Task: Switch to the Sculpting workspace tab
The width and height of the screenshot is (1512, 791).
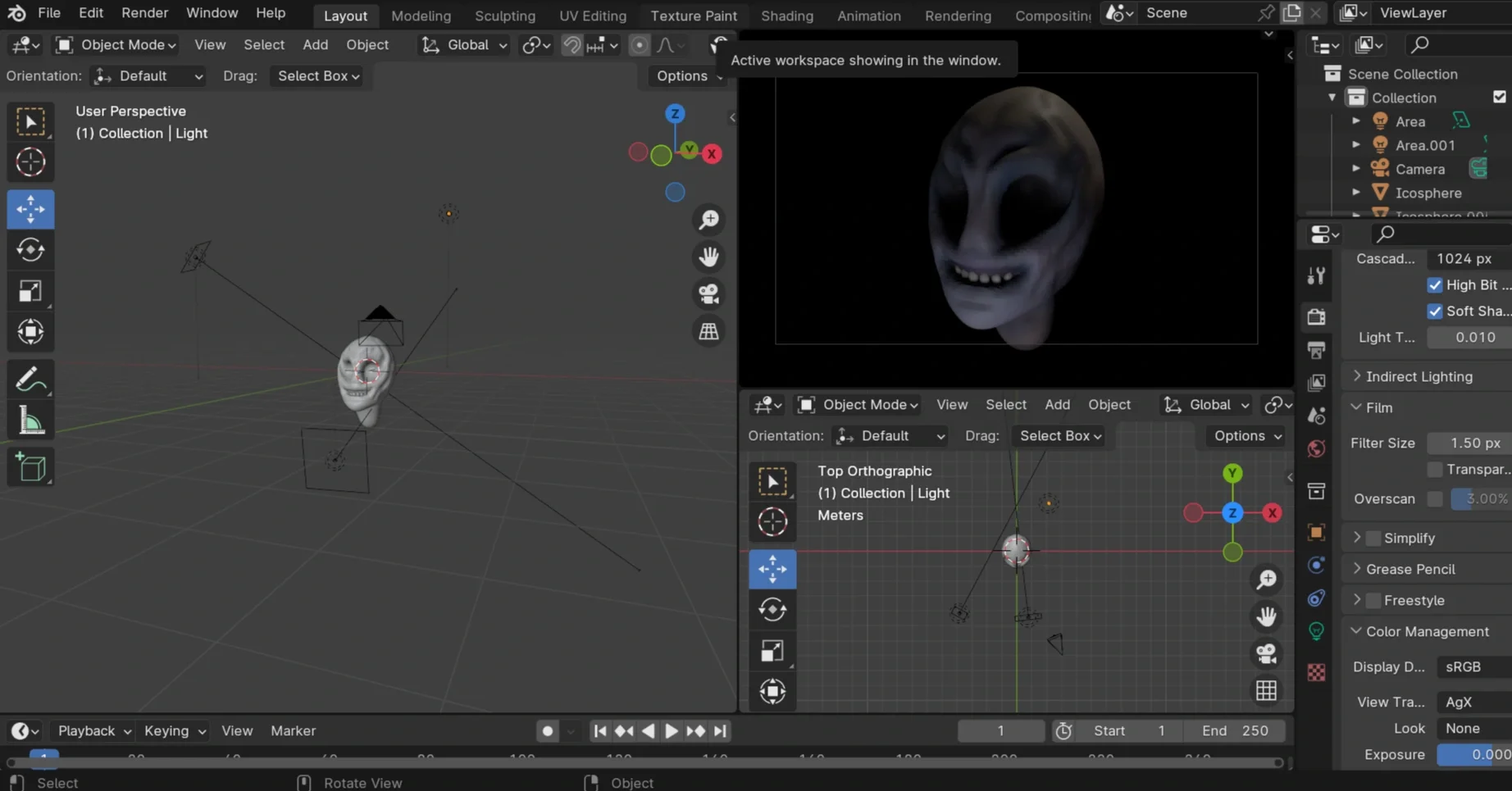Action: click(505, 16)
